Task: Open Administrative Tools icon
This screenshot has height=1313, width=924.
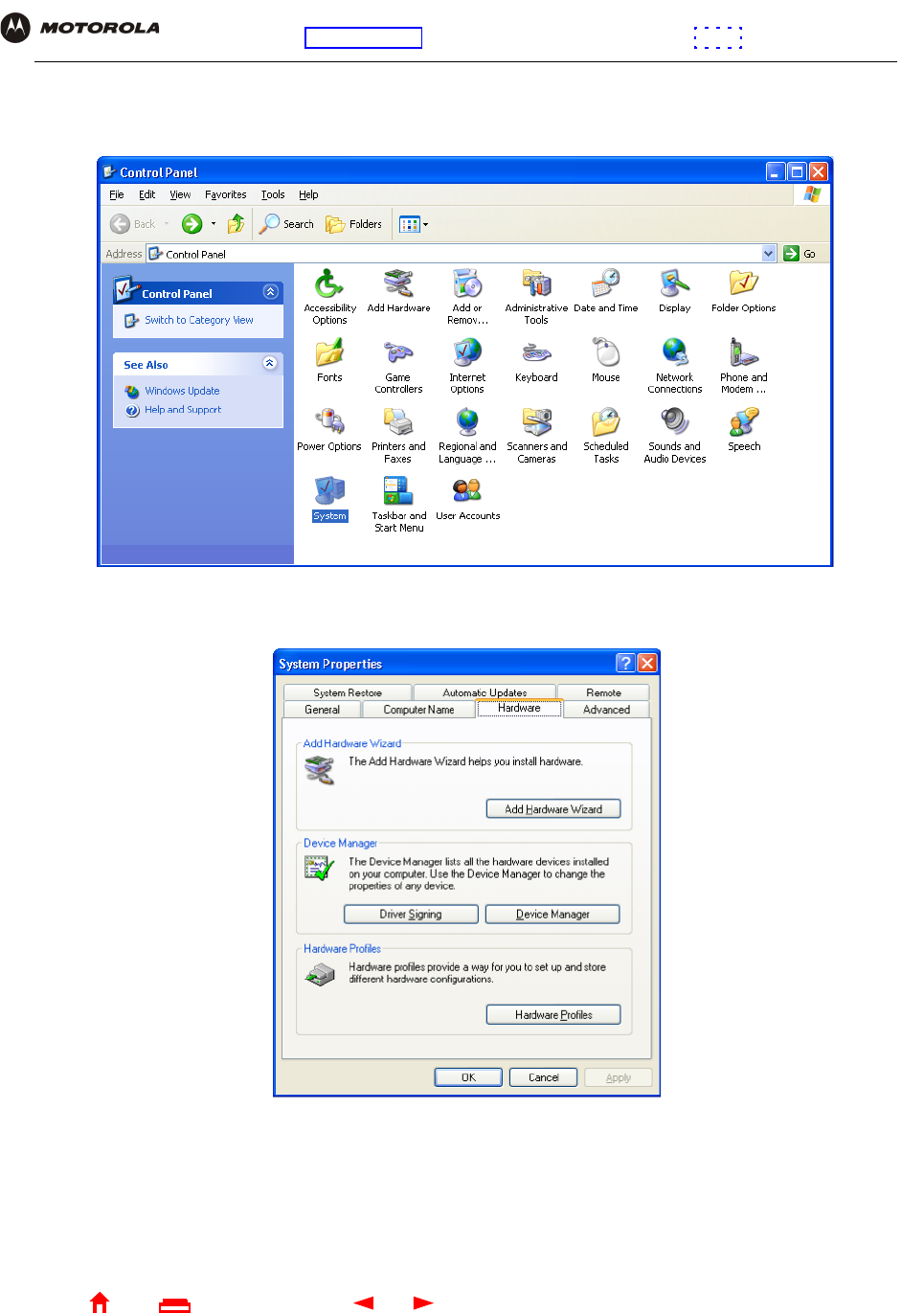Action: (536, 297)
